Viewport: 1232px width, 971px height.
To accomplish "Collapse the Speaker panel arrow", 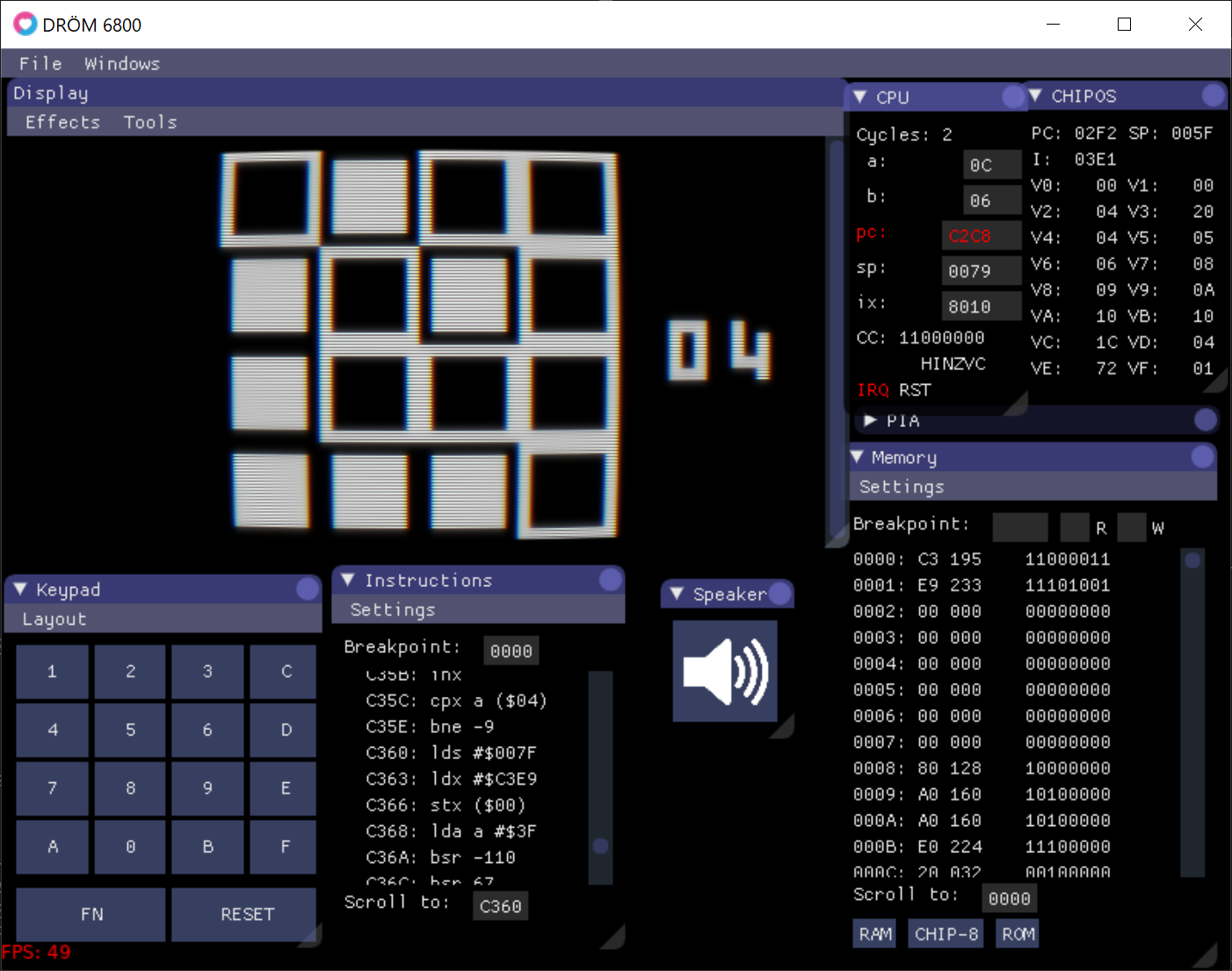I will [677, 594].
